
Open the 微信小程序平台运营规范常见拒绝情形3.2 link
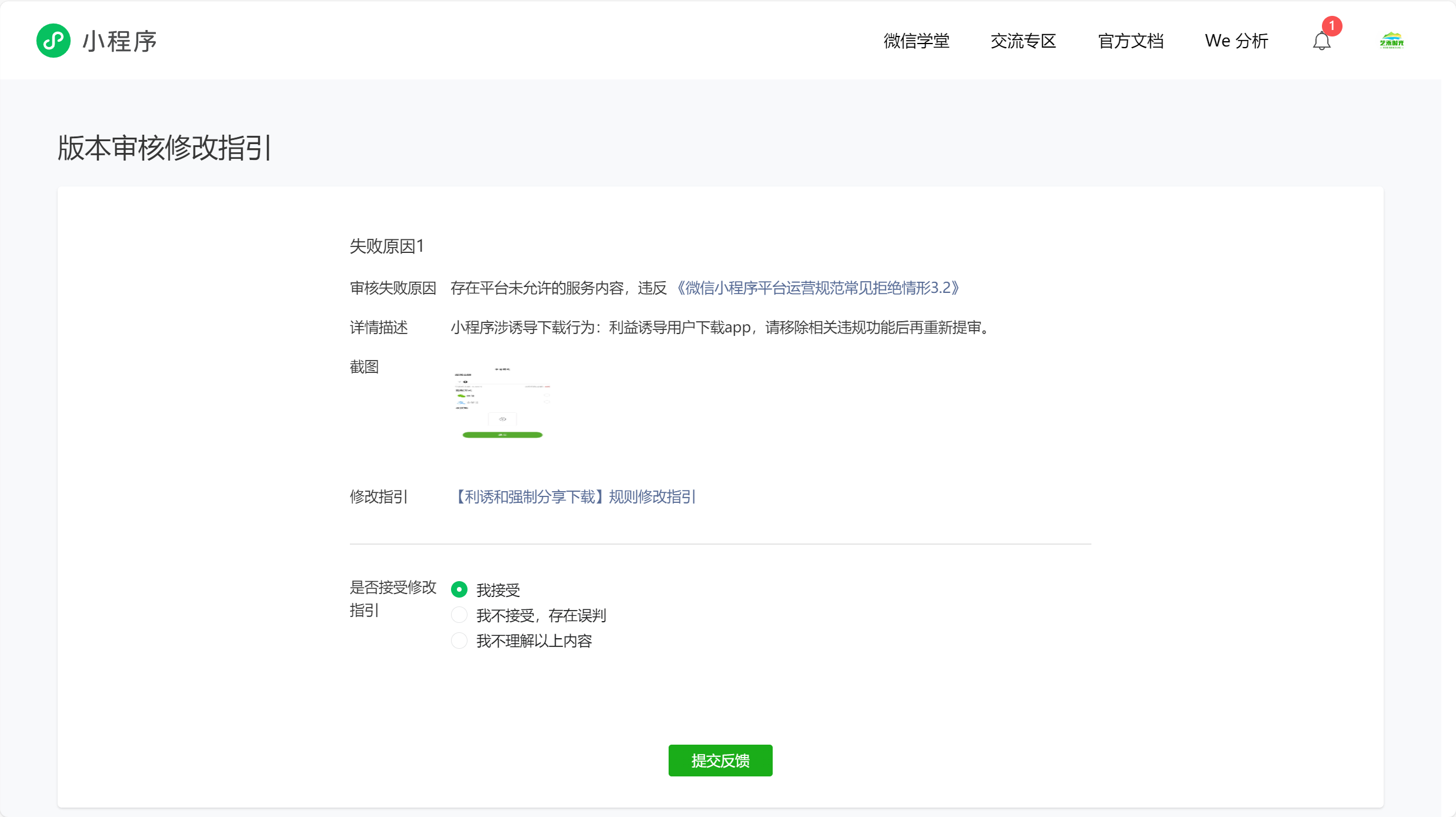coord(817,288)
